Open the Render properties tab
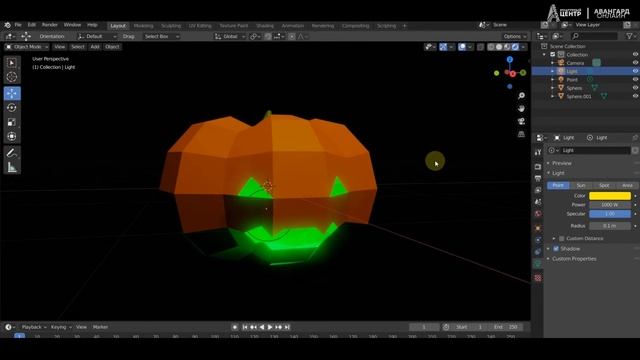This screenshot has height=360, width=640. click(538, 167)
